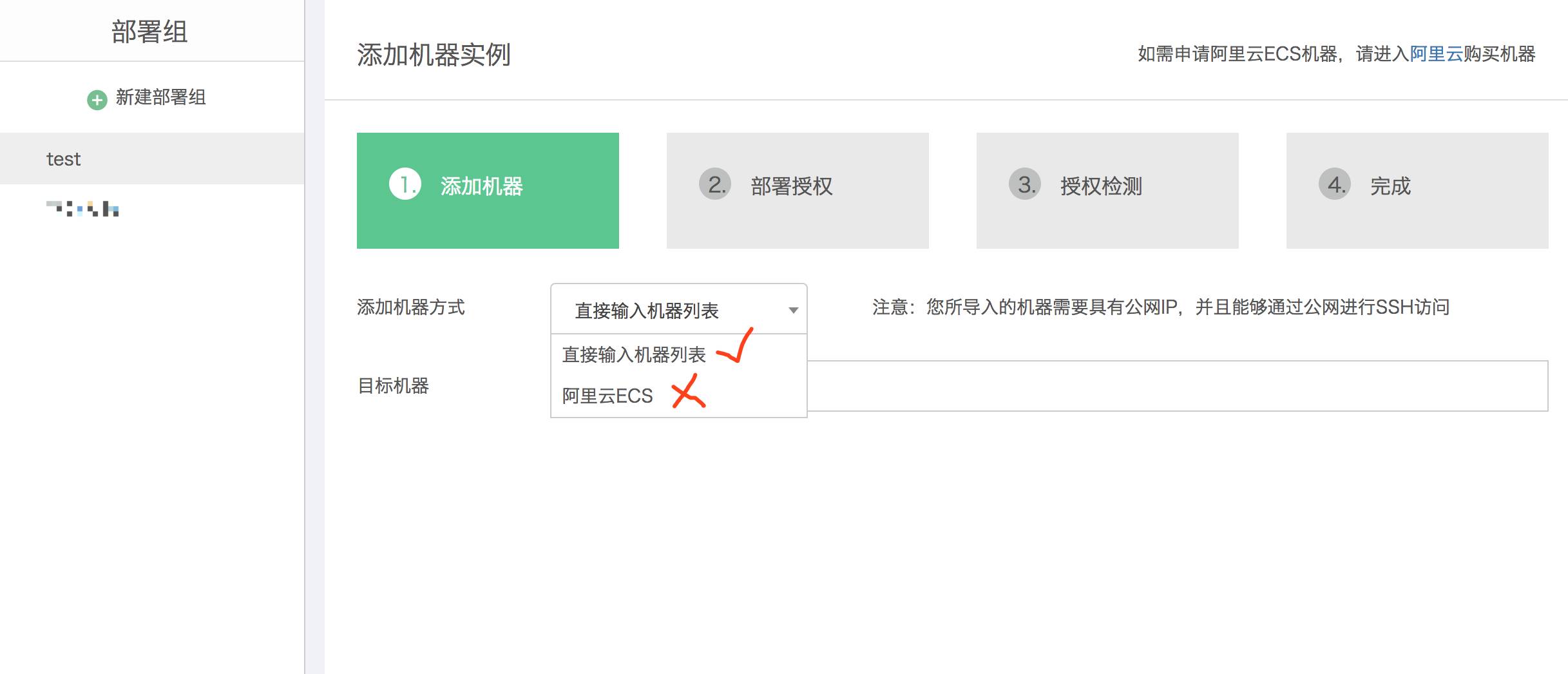This screenshot has width=1568, height=674.
Task: Select the blurred deployment group below test
Action: tap(82, 209)
